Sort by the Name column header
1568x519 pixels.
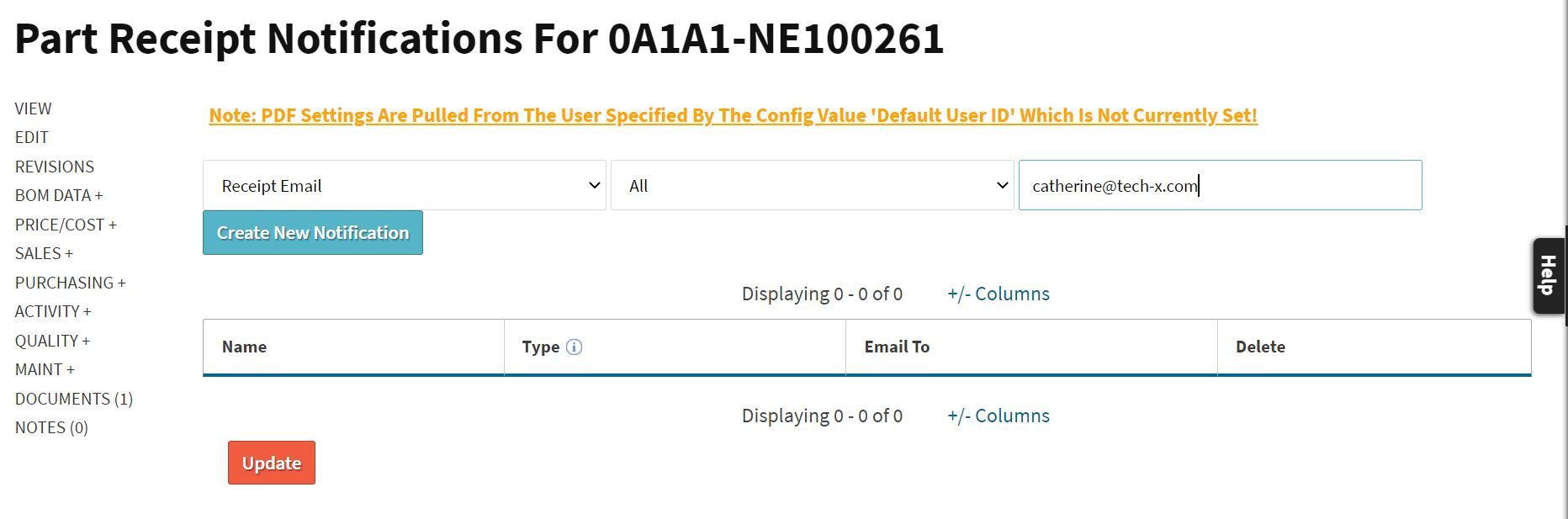tap(245, 347)
